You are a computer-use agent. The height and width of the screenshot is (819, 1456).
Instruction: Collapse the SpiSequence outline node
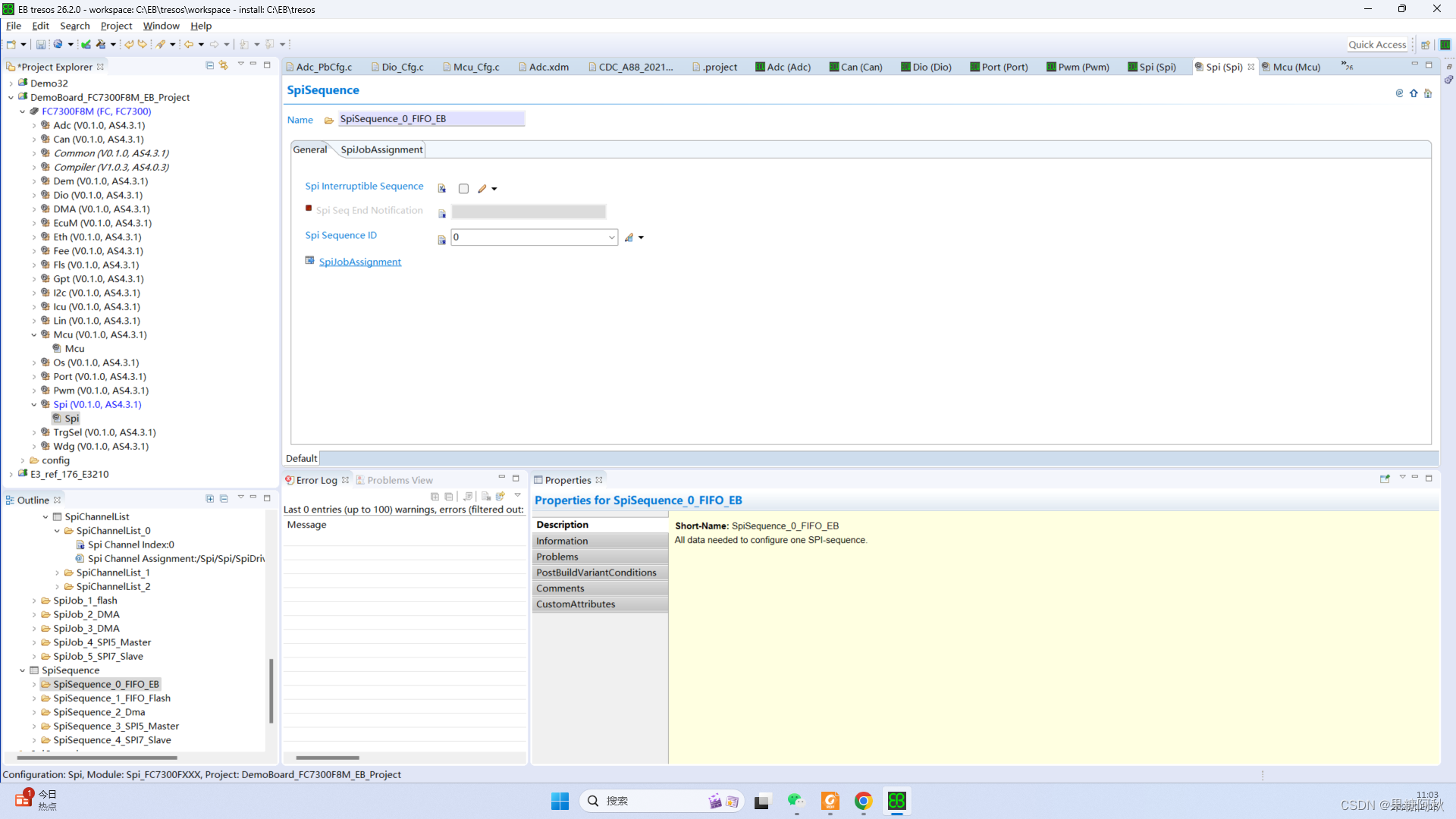[x=23, y=670]
